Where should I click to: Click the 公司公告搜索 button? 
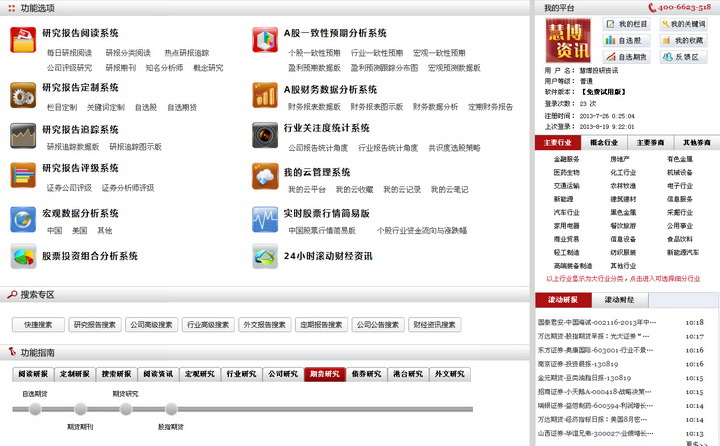378,325
